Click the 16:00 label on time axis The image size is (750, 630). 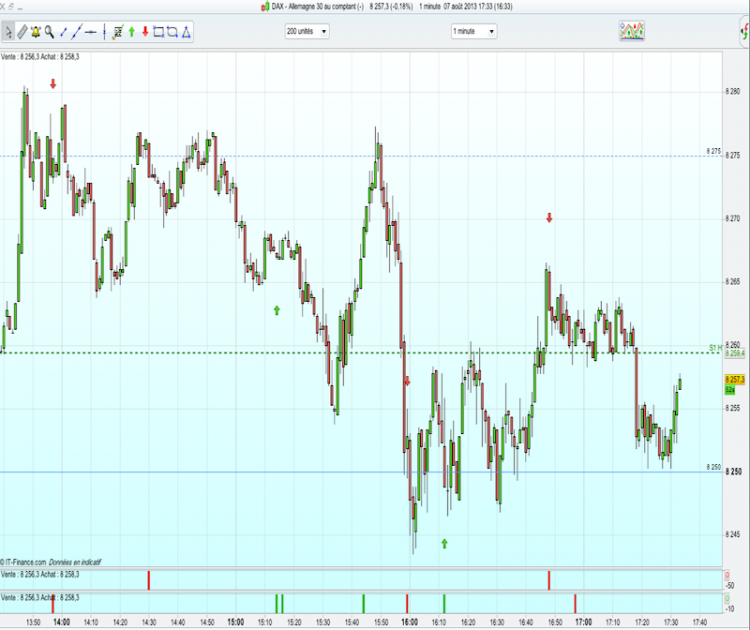(409, 622)
